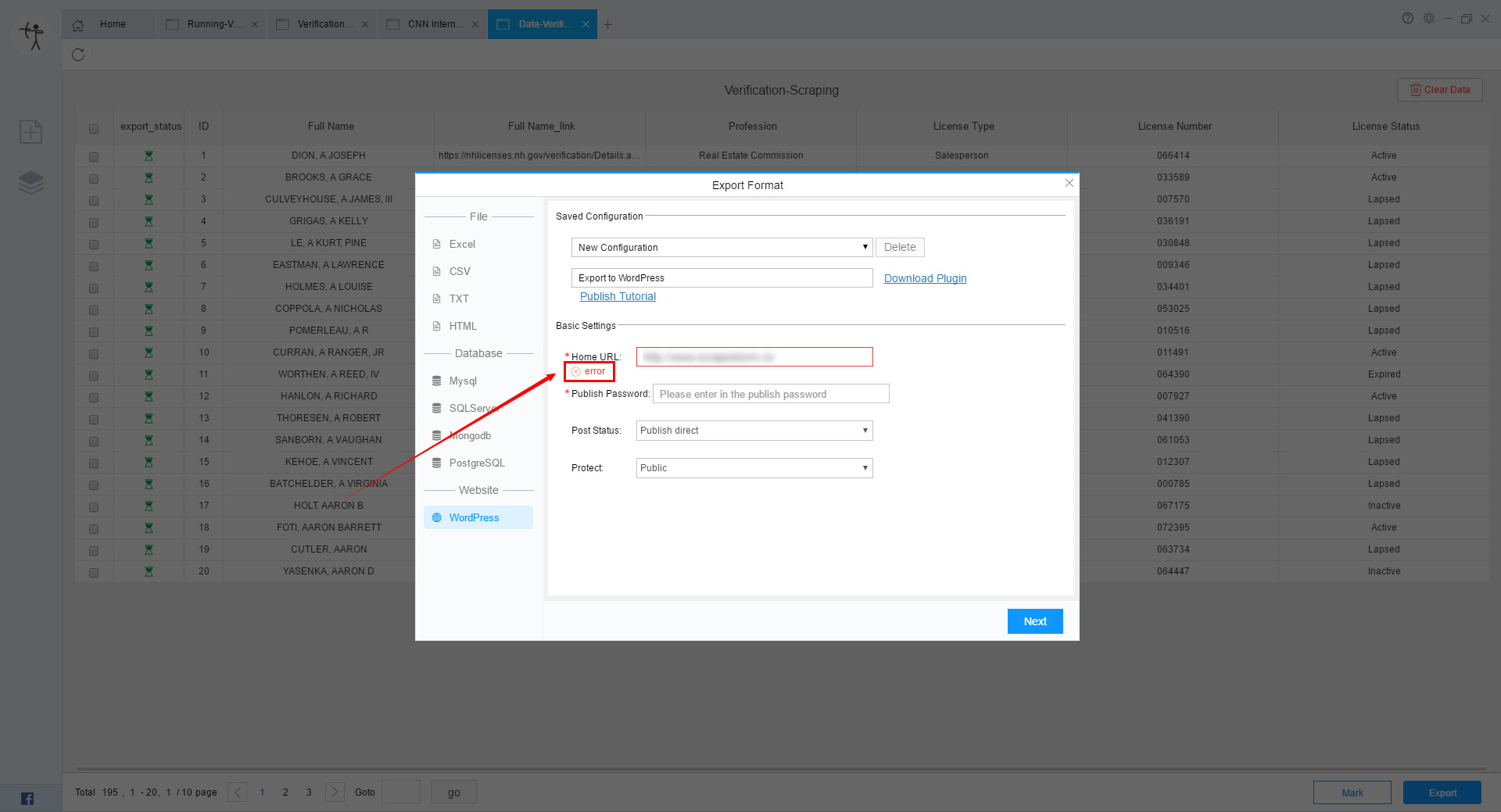Viewport: 1501px width, 812px height.
Task: Go to previous page arrow in pagination
Action: 238,792
